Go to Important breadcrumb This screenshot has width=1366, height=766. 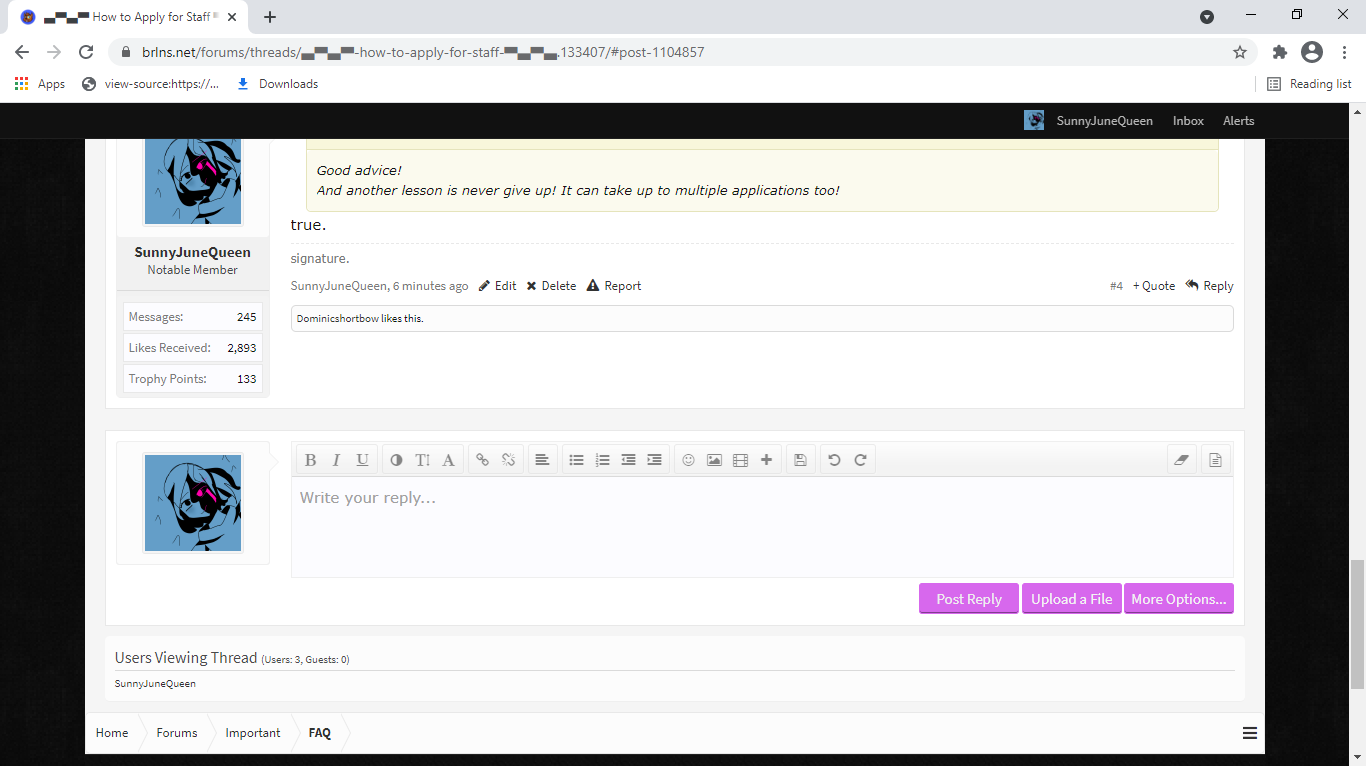point(253,733)
